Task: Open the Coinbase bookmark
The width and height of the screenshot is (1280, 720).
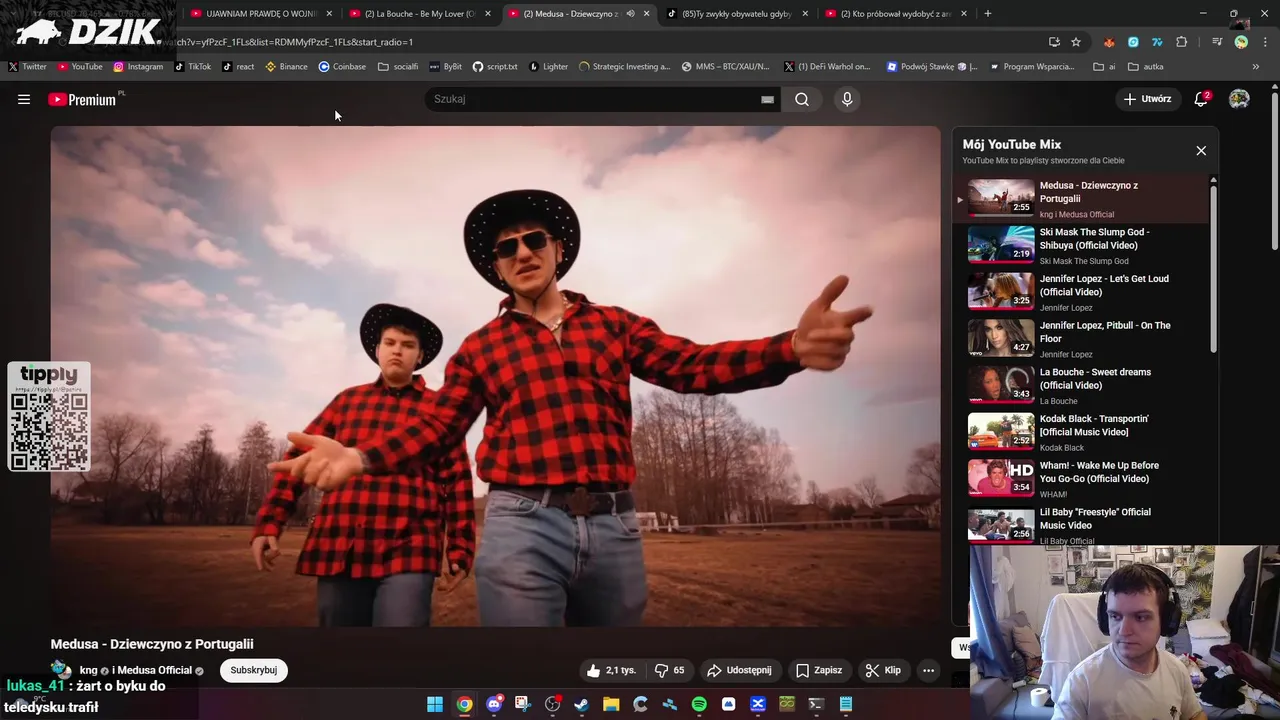Action: [342, 67]
